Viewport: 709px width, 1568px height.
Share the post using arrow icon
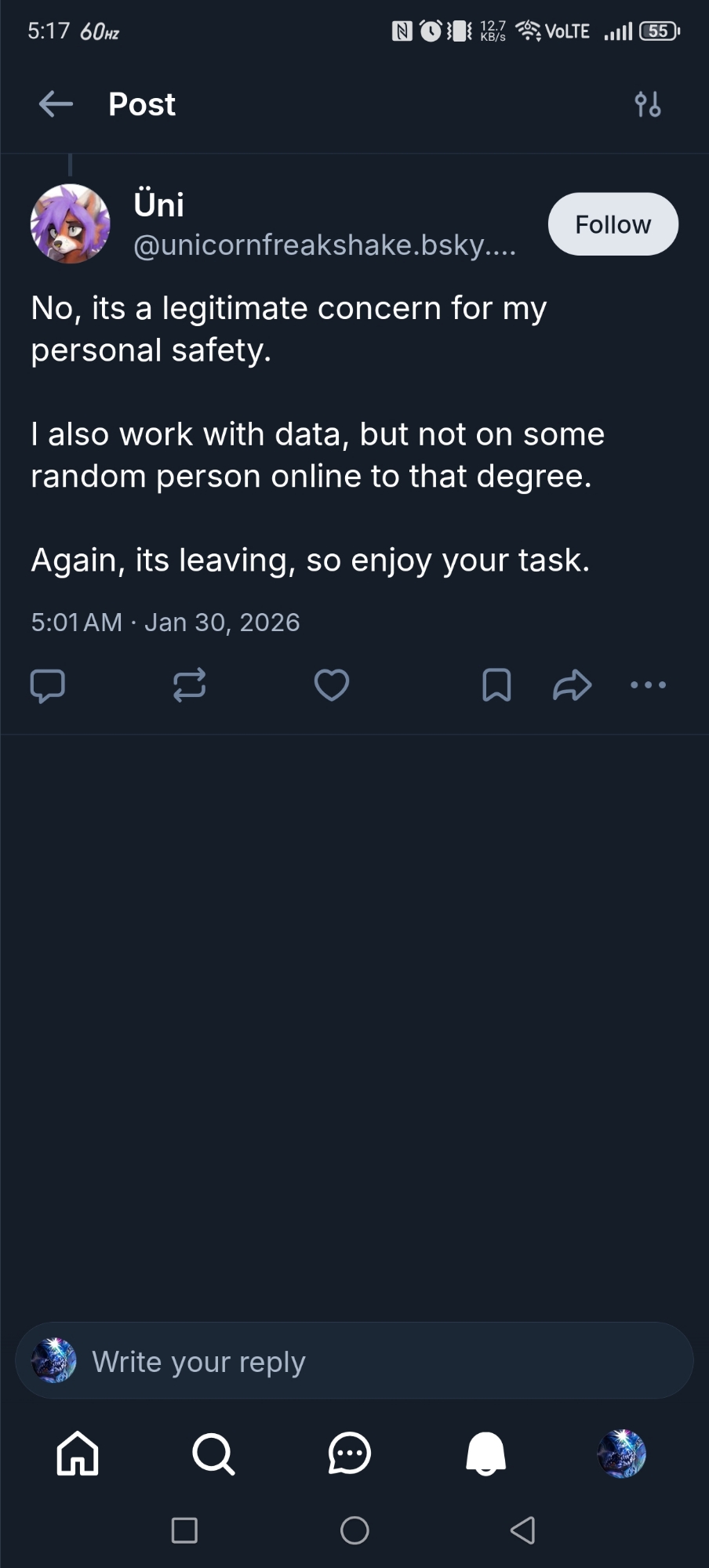click(x=572, y=685)
